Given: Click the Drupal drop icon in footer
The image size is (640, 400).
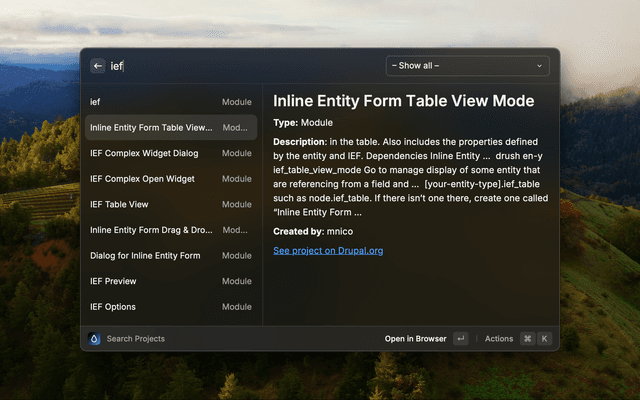Looking at the screenshot, I should point(94,339).
